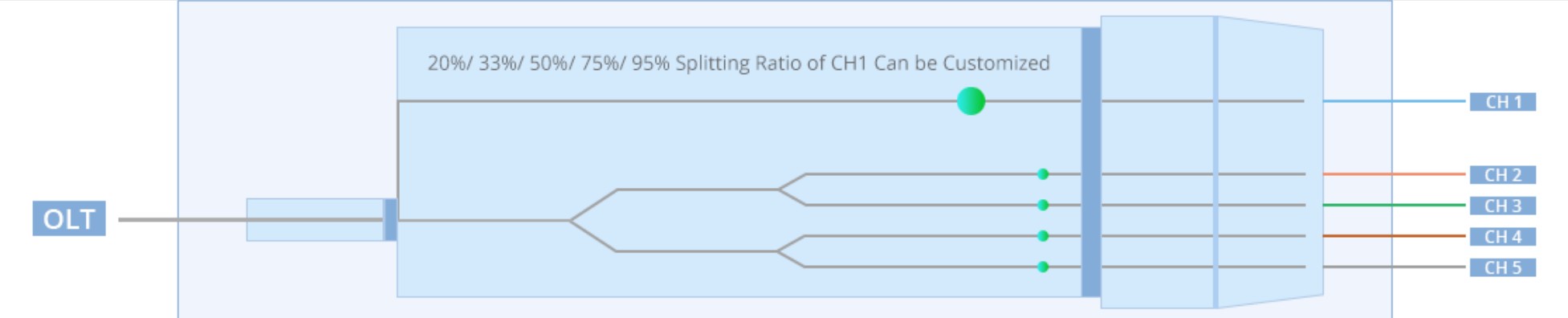Click the first Y-branch splitter junction
This screenshot has height=318, width=1568.
[x=571, y=220]
